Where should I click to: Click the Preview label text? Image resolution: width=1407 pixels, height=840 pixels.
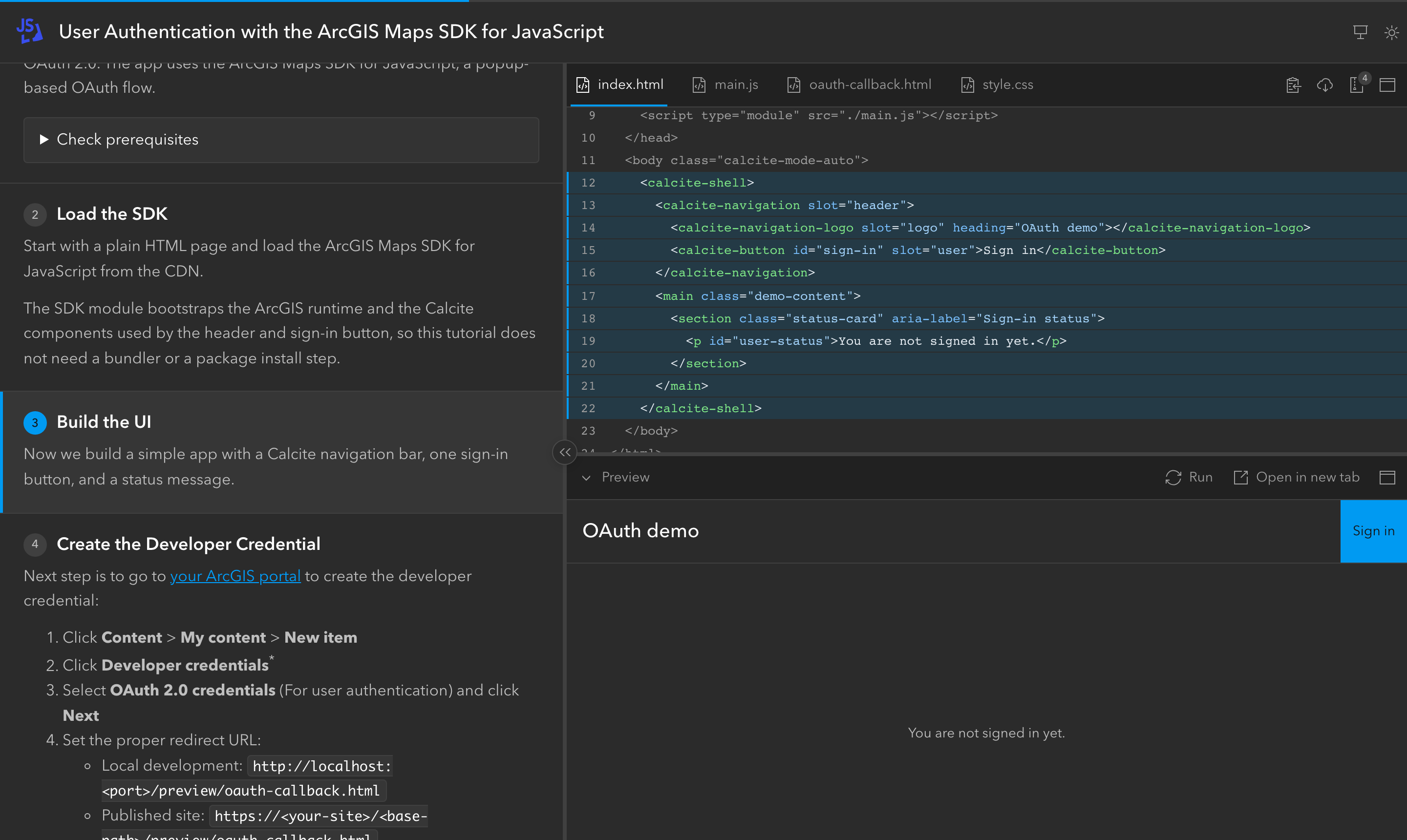(x=626, y=477)
